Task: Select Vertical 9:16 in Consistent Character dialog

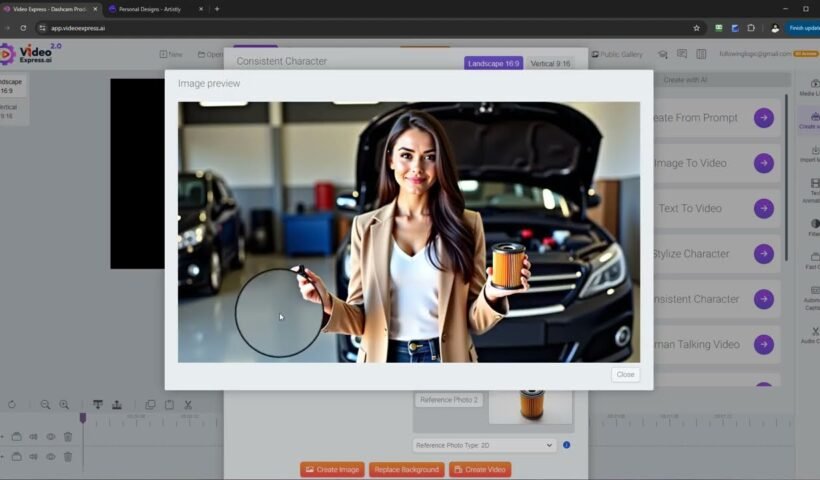Action: (550, 63)
